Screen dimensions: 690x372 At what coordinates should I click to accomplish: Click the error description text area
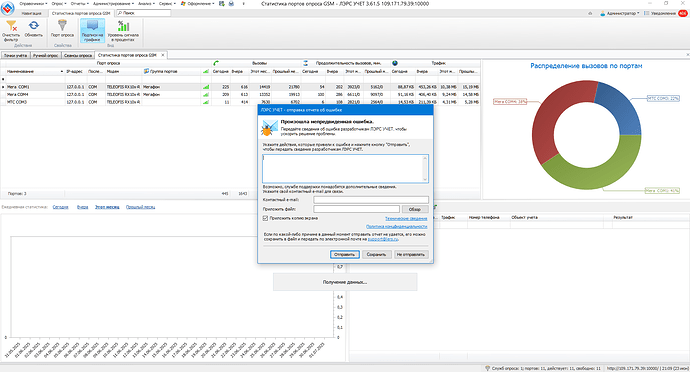tap(345, 168)
